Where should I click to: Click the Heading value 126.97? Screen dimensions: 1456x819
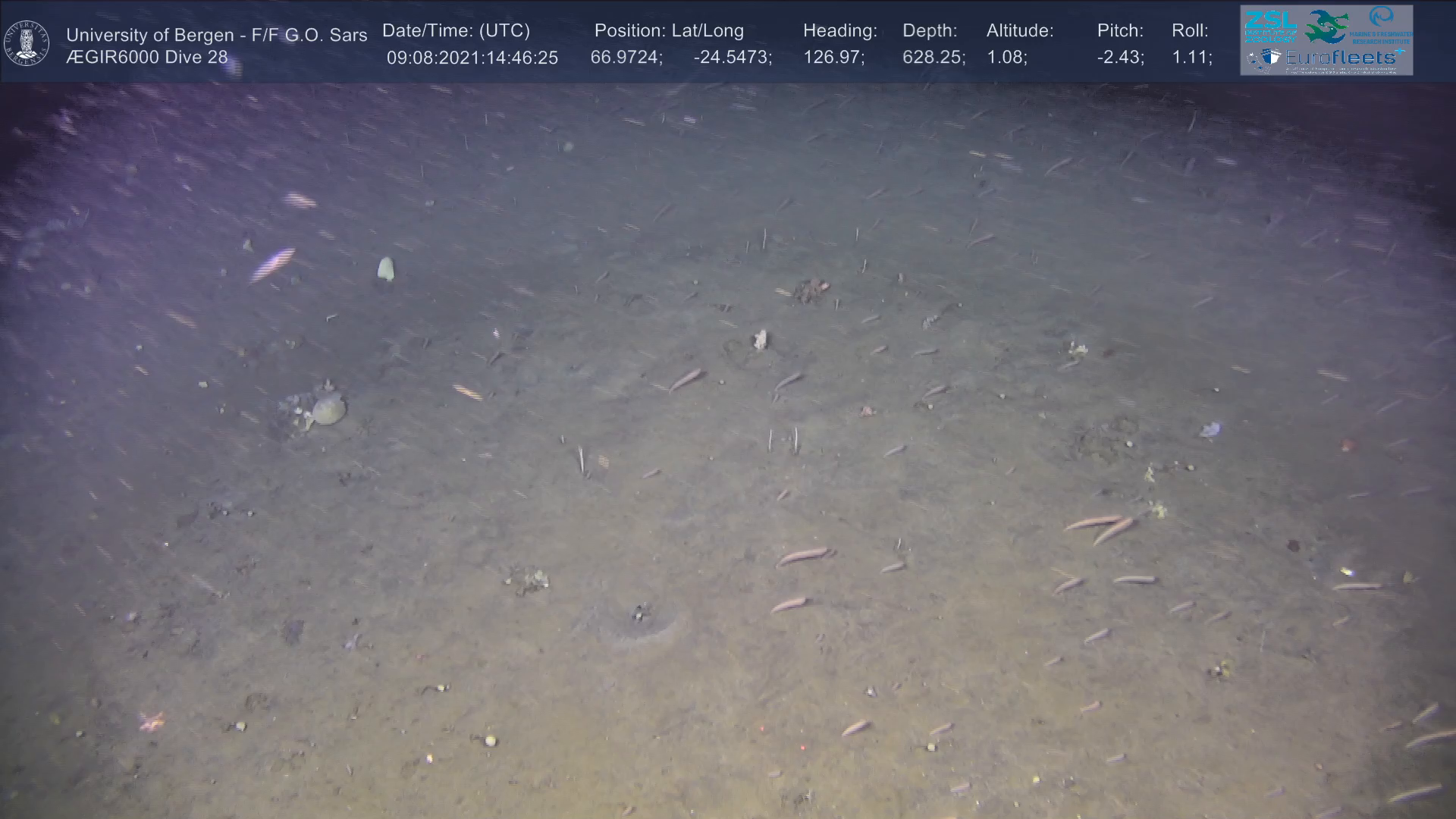(x=833, y=58)
